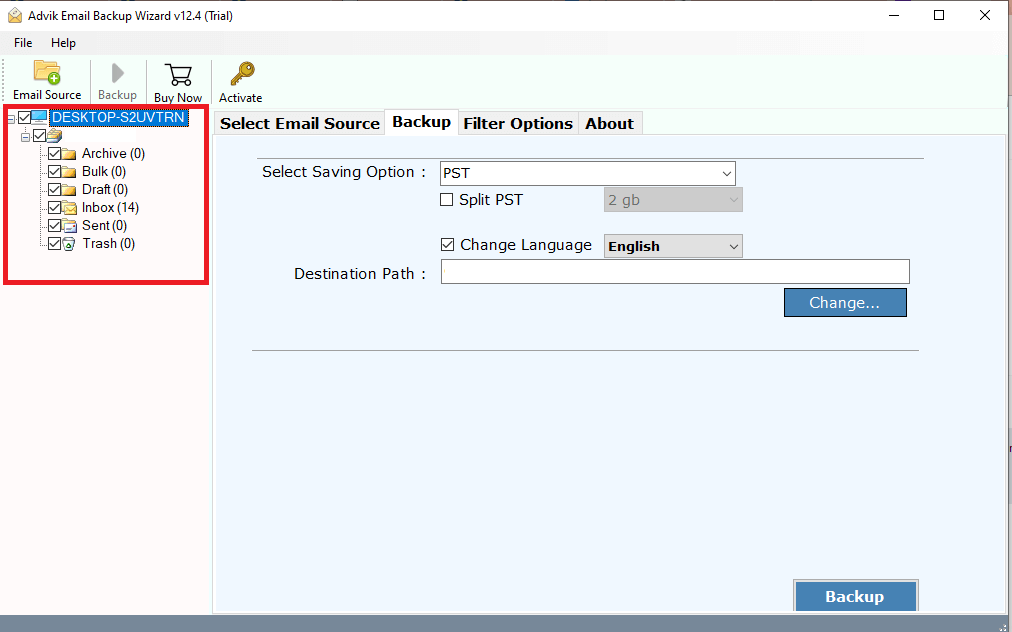Minimize the Advik Email Backup Wizard window
The image size is (1012, 632).
tap(894, 15)
